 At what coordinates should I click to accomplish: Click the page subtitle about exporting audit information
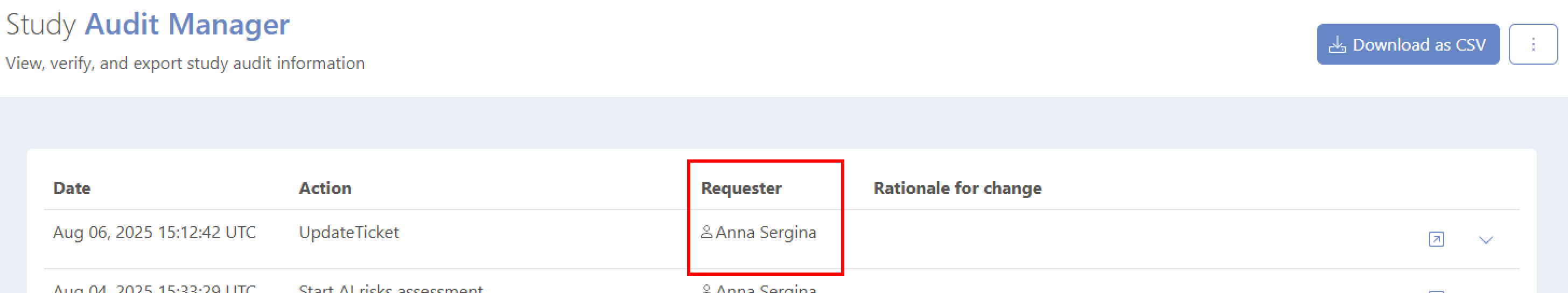[x=185, y=64]
